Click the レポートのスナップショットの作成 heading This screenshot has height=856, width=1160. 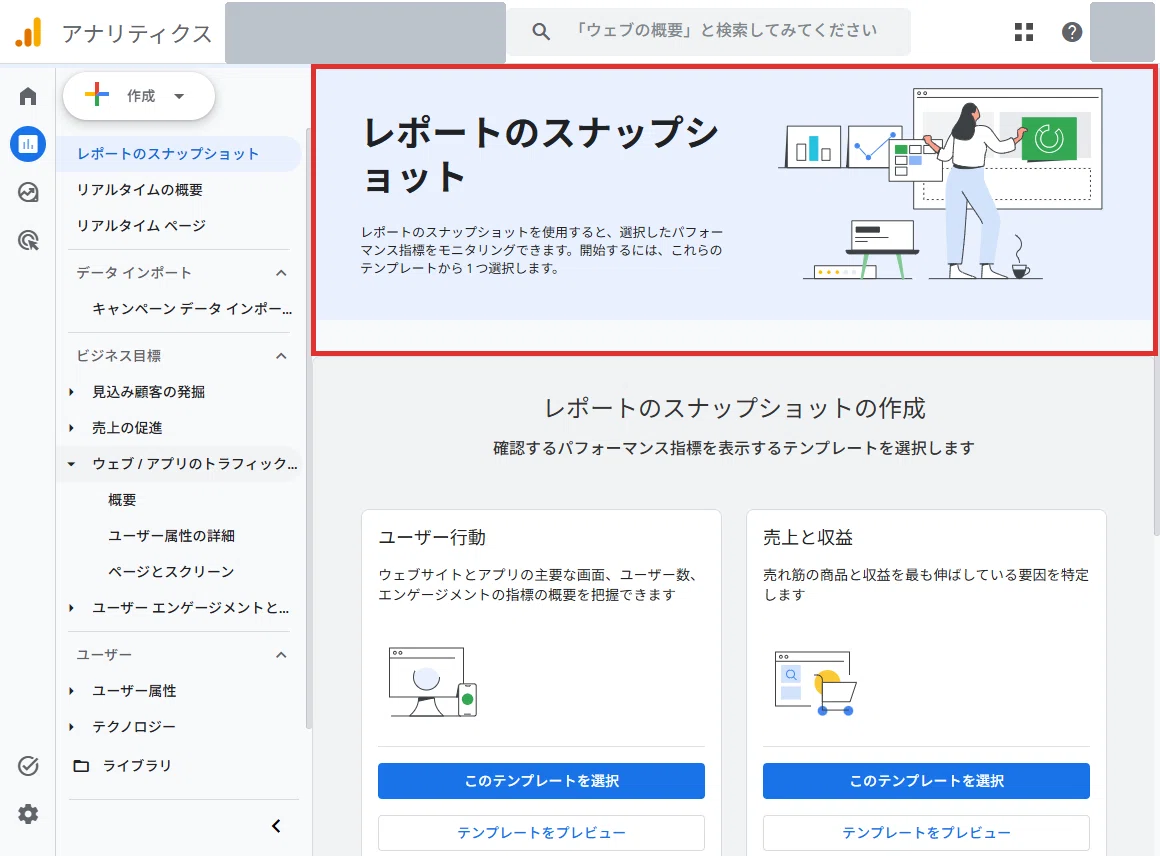click(735, 408)
